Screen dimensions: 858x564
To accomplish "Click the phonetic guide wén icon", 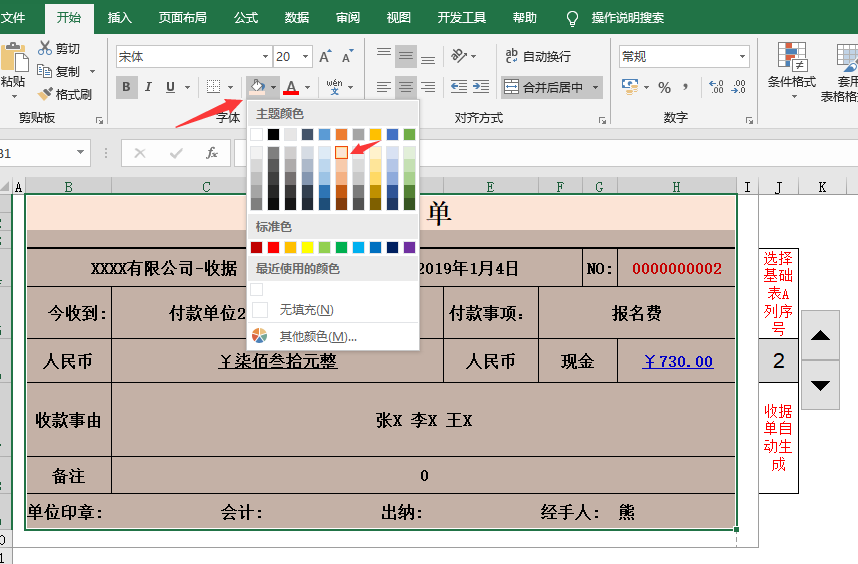I will tap(334, 87).
